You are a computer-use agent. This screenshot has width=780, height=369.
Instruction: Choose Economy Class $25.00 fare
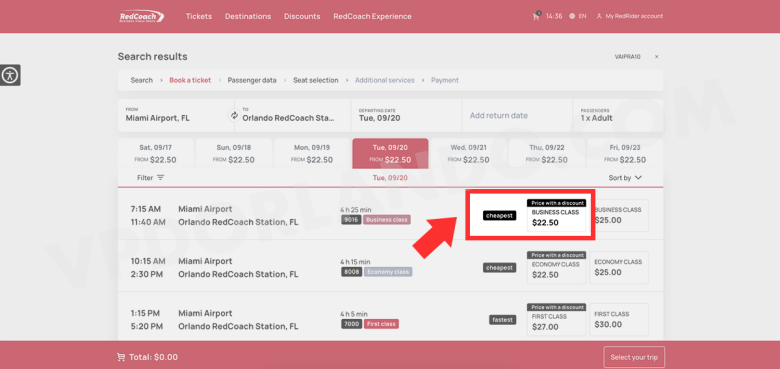[619, 268]
